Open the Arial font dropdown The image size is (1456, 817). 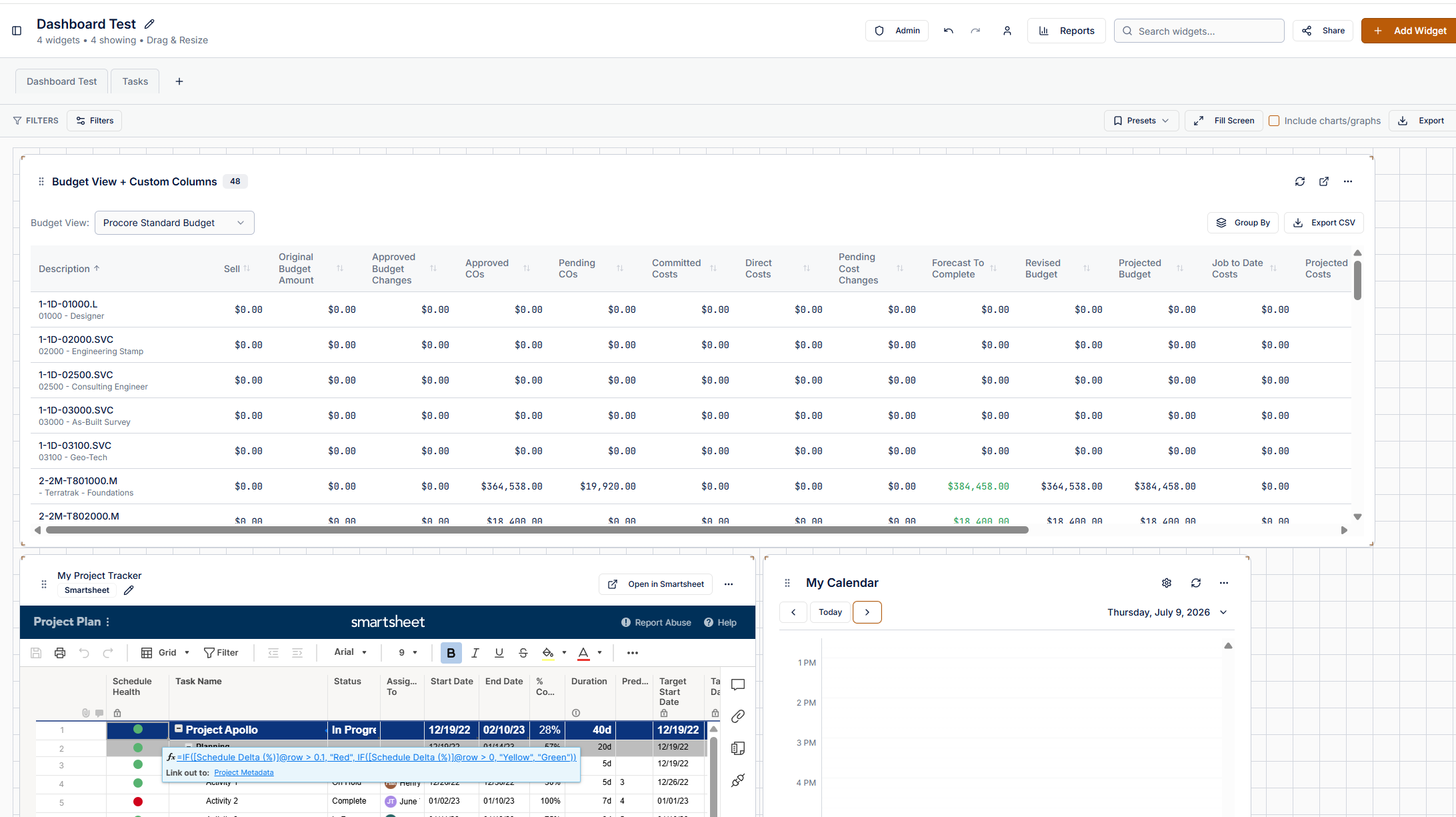point(350,652)
